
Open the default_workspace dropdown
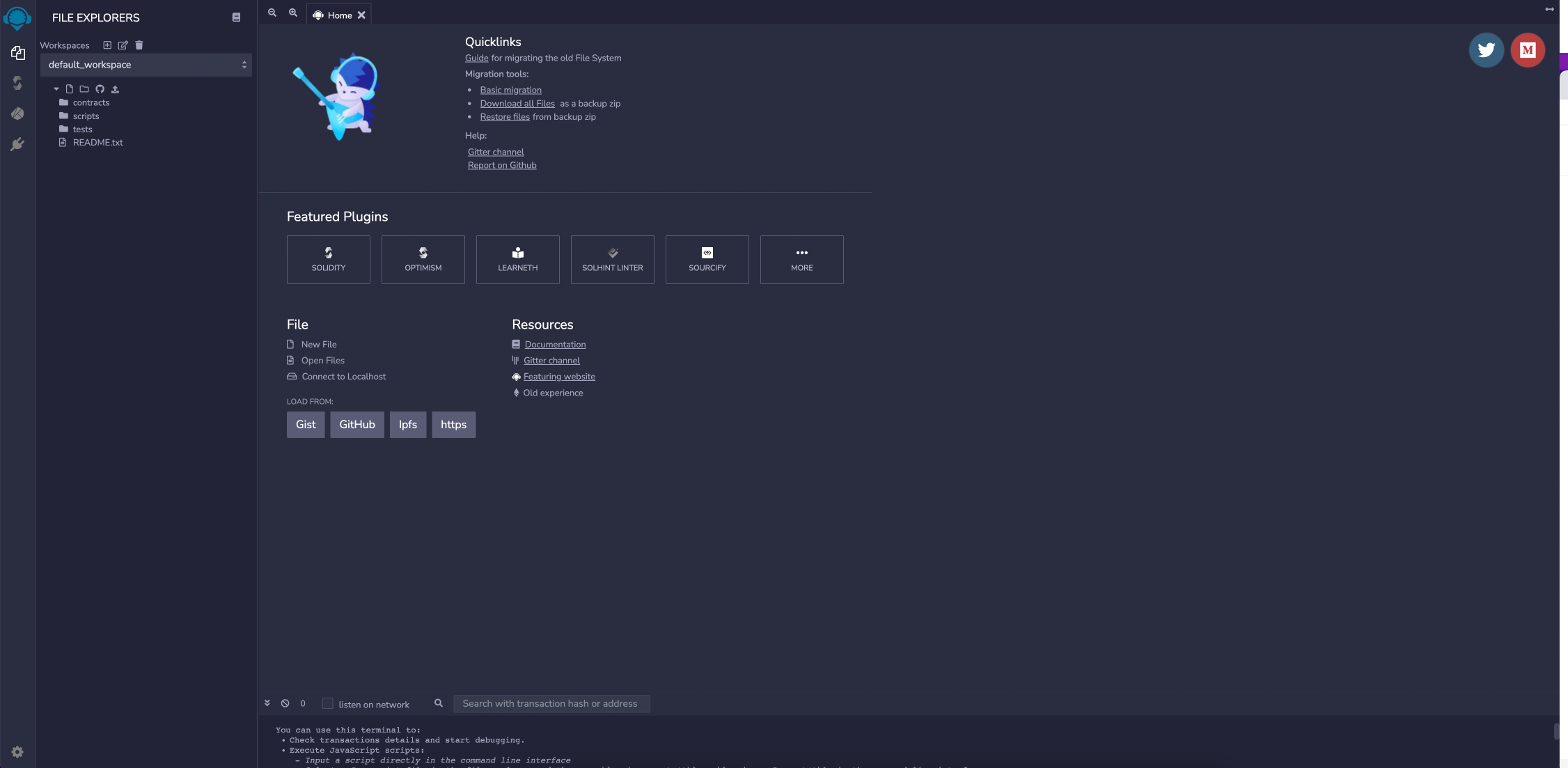coord(146,65)
